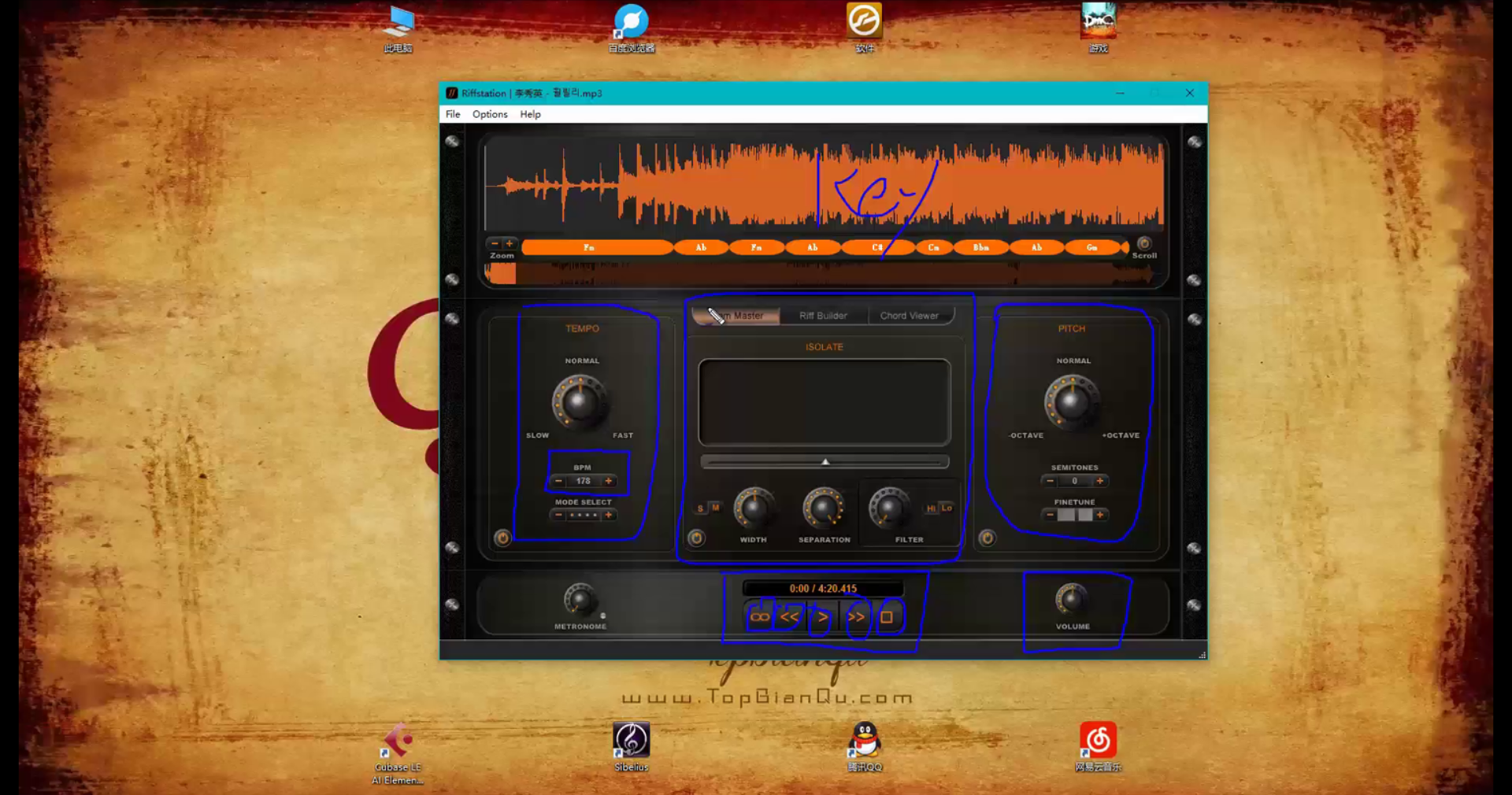Increase the BPM value
1512x795 pixels.
pos(609,481)
